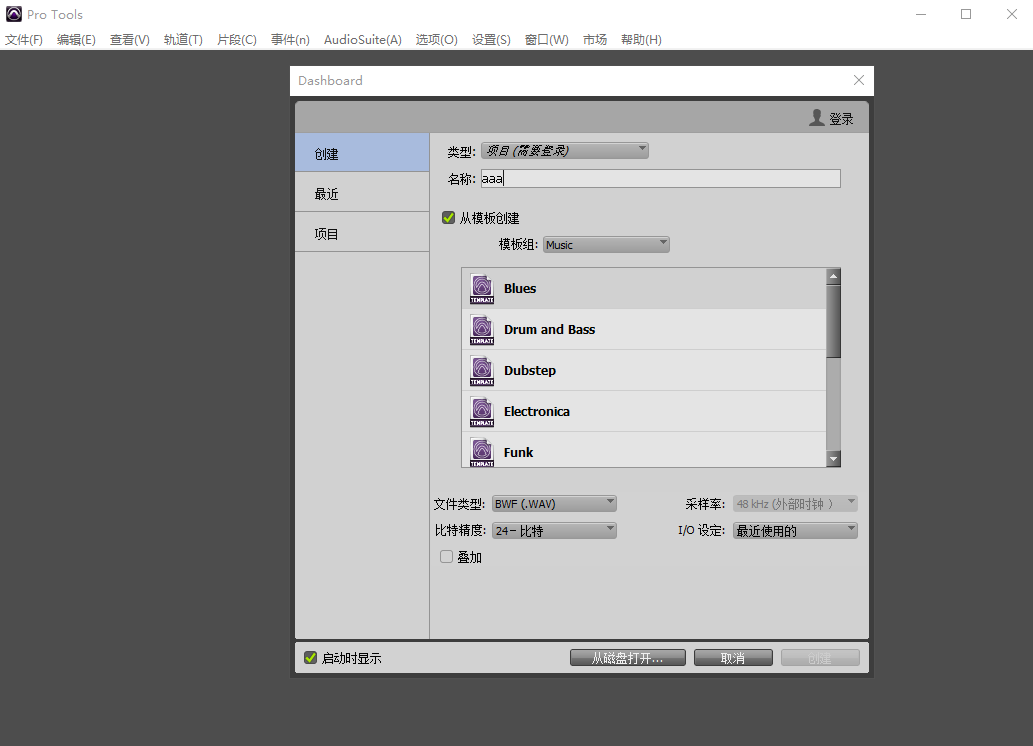1033x746 pixels.
Task: Uncheck the 从模板创建 checkbox
Action: pos(449,218)
